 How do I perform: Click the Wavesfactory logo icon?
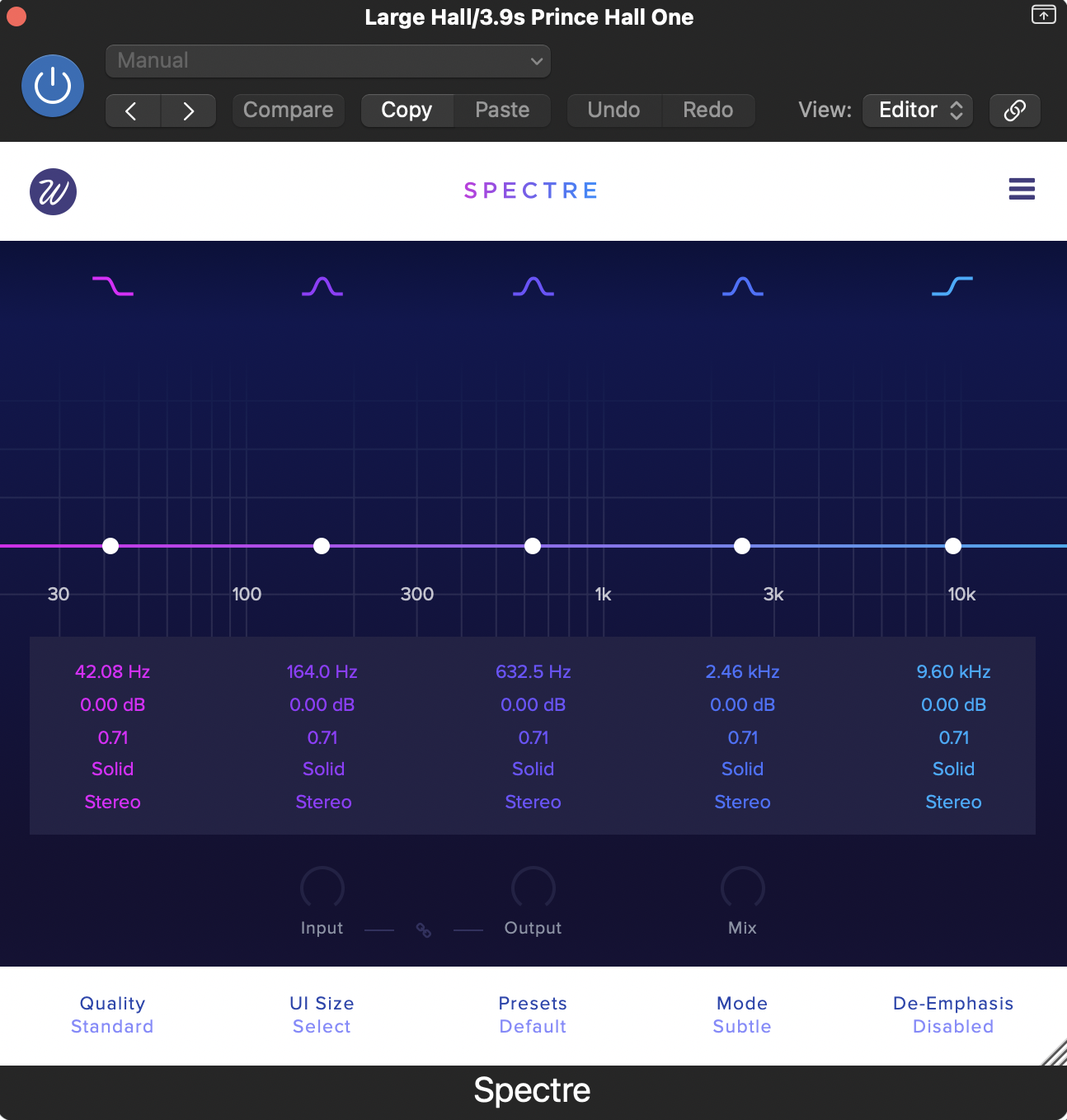[54, 191]
